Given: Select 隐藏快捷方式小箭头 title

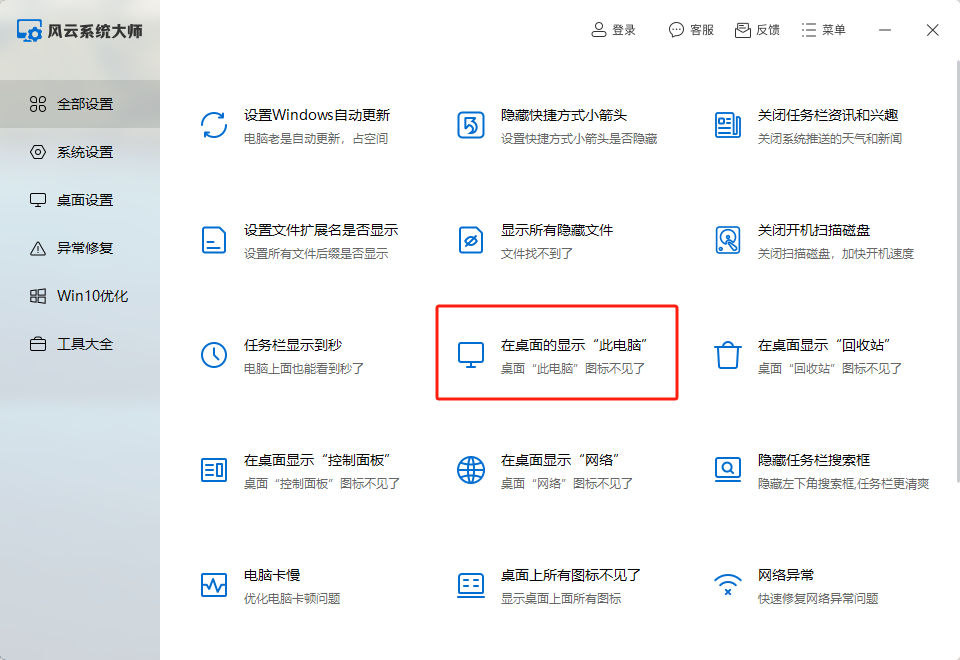Looking at the screenshot, I should [564, 115].
